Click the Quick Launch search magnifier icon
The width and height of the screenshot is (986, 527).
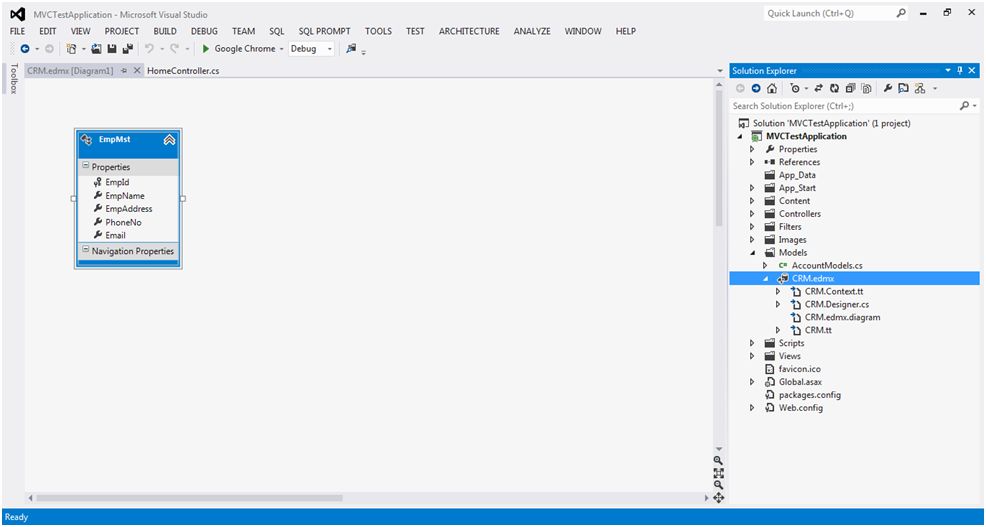(x=902, y=13)
